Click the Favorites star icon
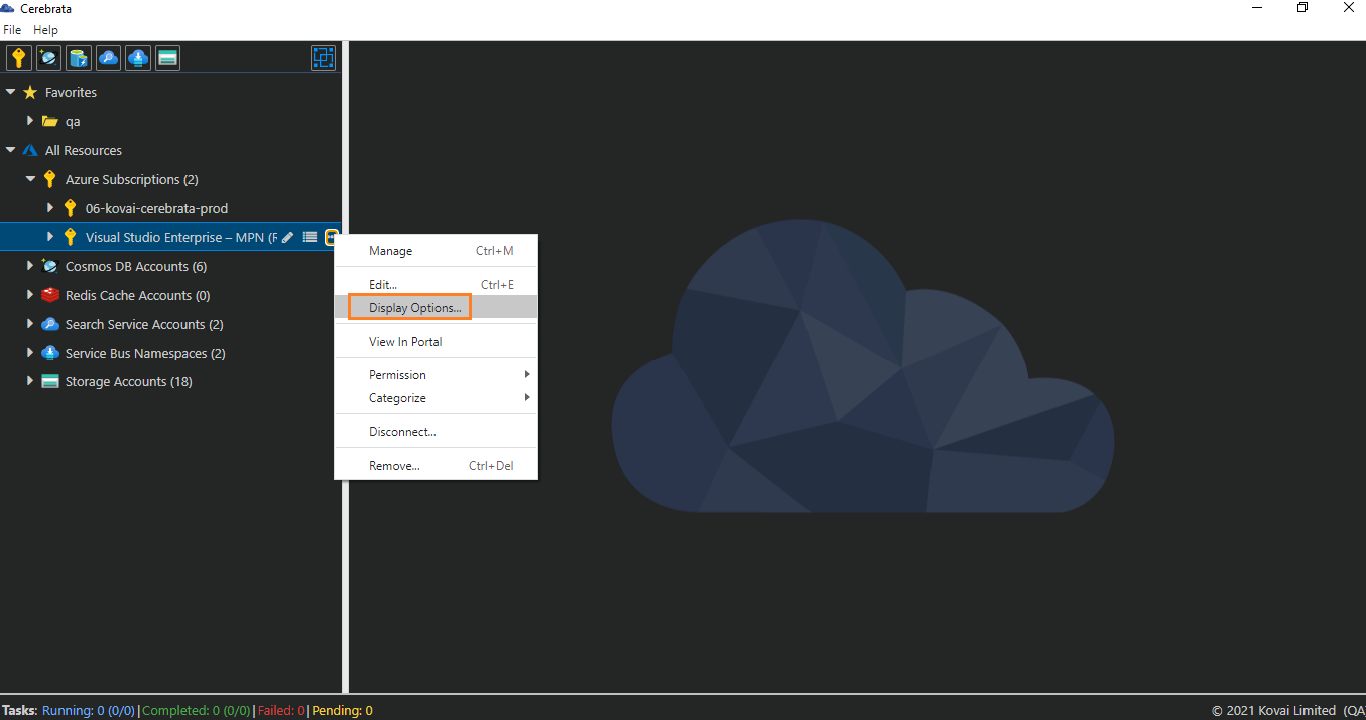Viewport: 1366px width, 720px height. 31,92
